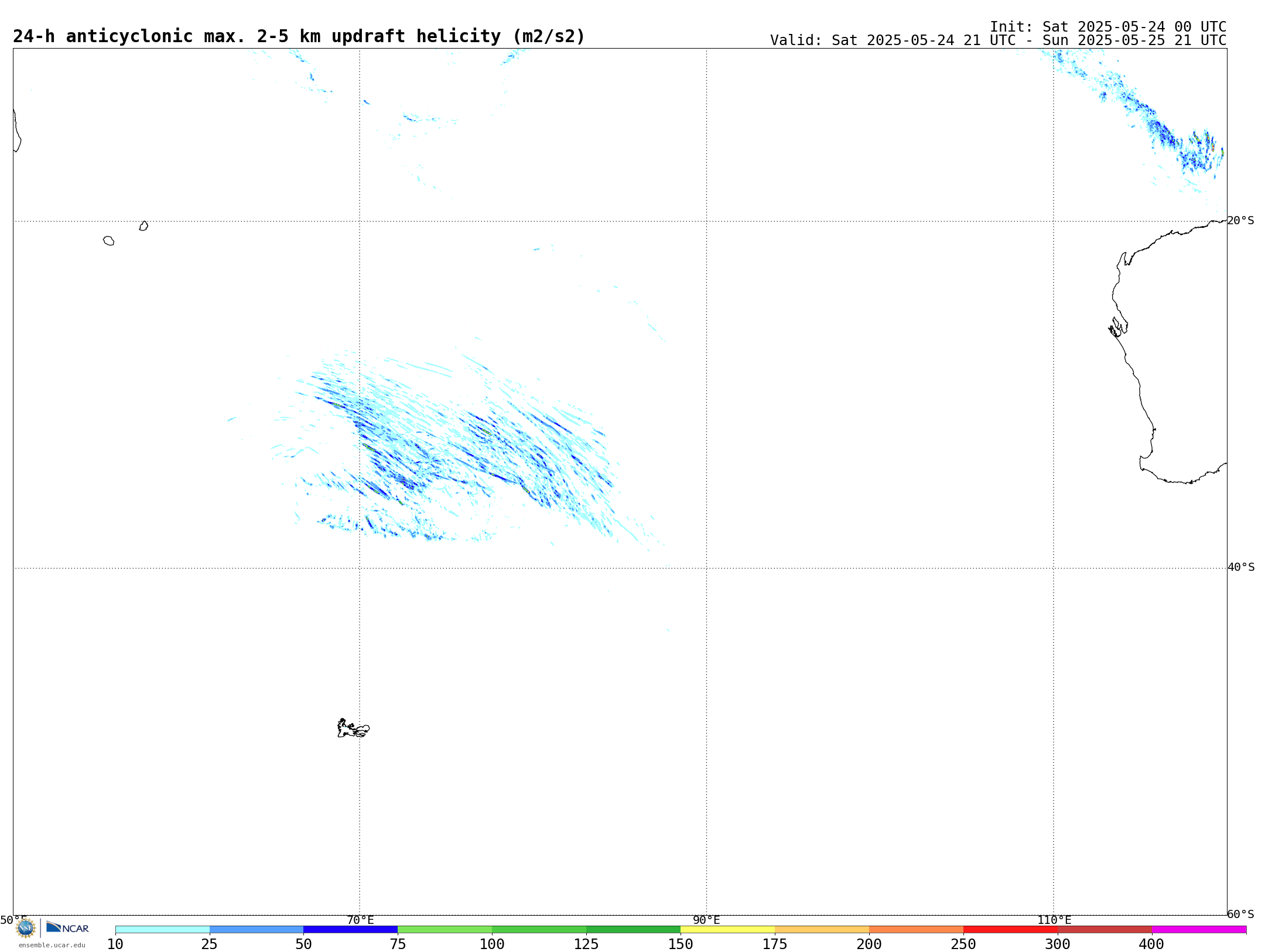The width and height of the screenshot is (1265, 952).
Task: Open the ensemble.ucar.edu link text
Action: pos(52,945)
